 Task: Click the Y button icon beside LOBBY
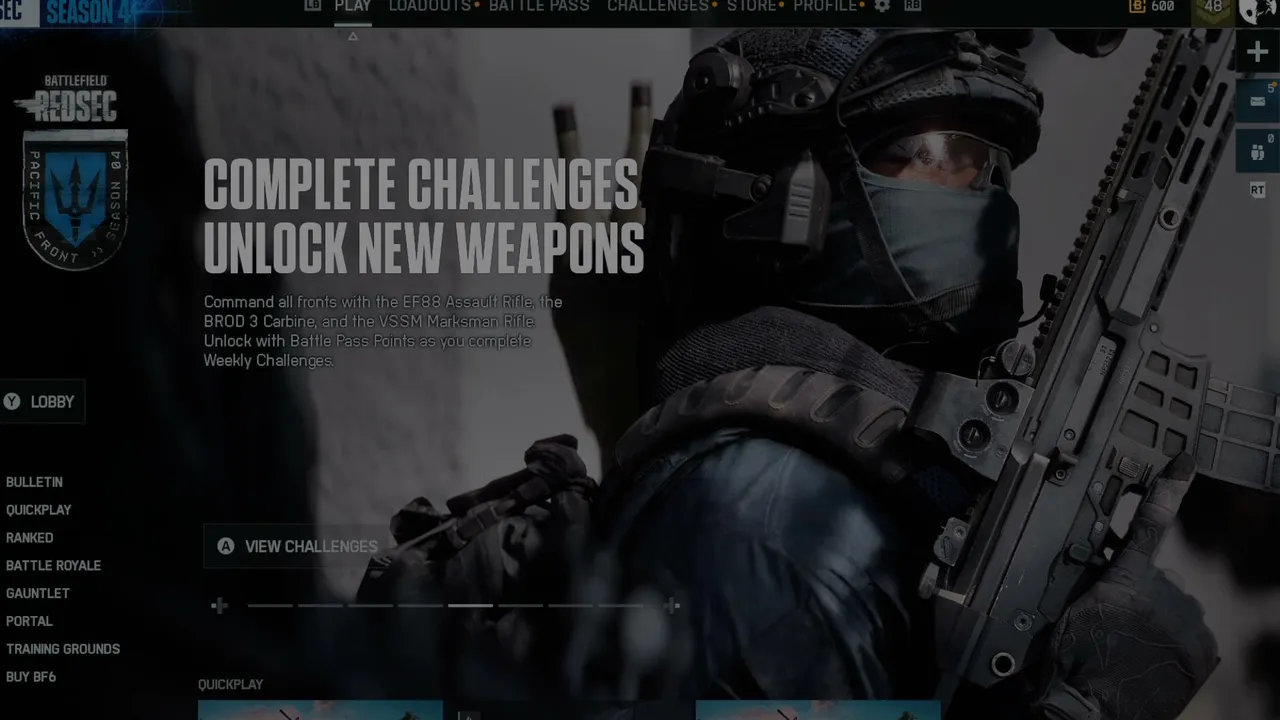point(12,402)
